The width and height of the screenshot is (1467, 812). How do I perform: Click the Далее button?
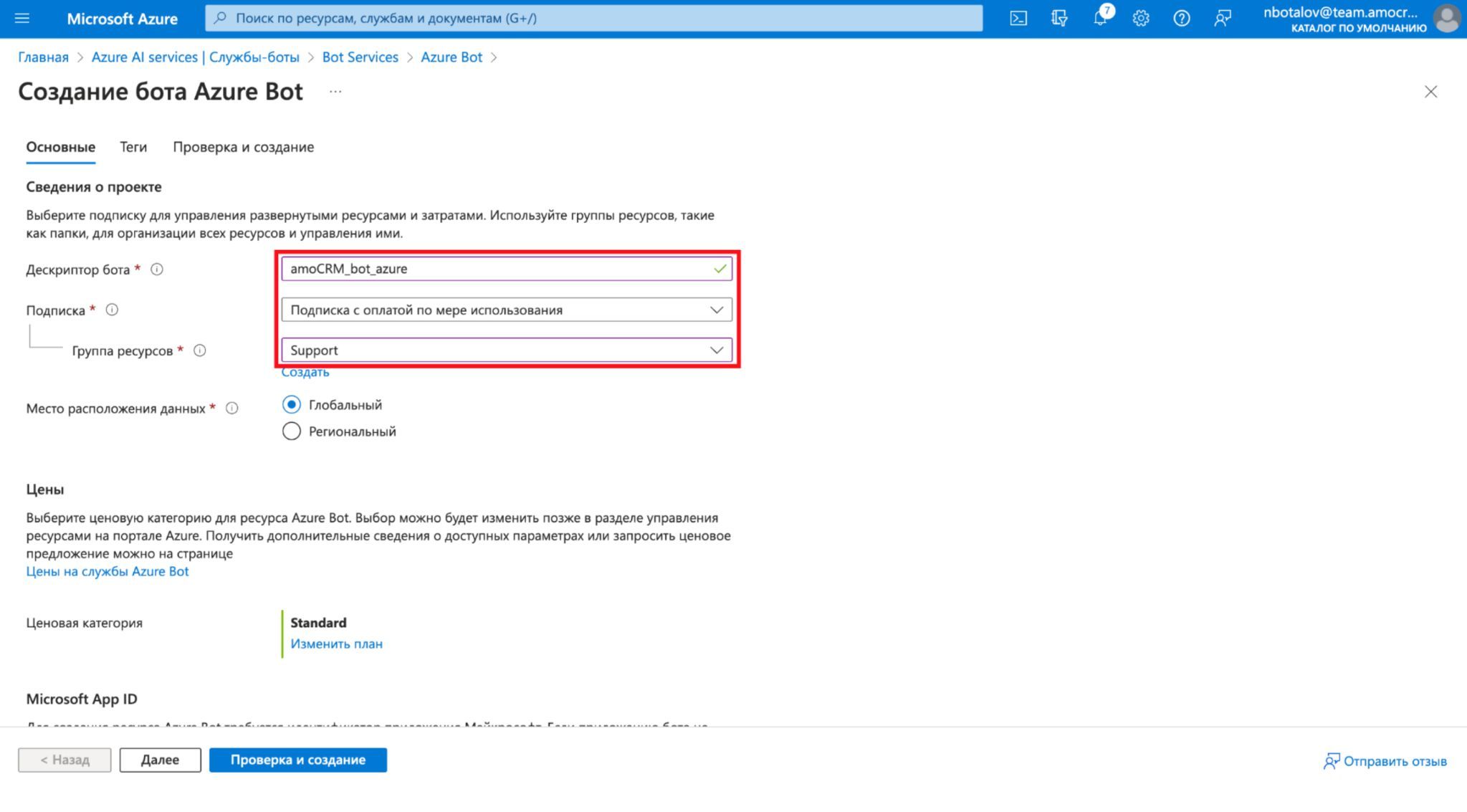pos(160,760)
